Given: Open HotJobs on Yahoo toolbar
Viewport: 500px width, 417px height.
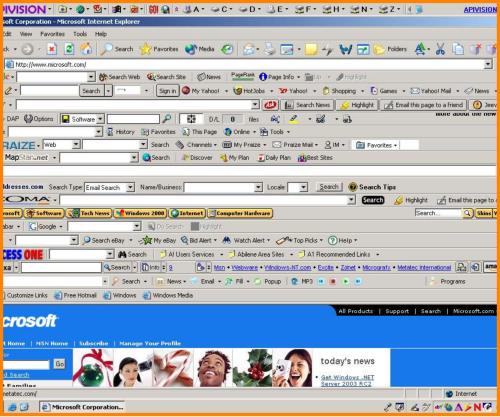Looking at the screenshot, I should 249,91.
